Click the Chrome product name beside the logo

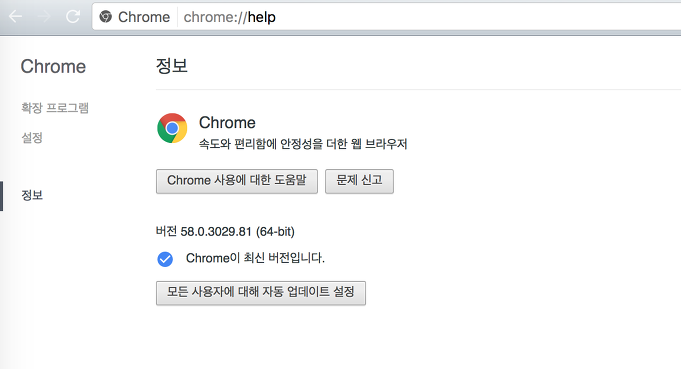point(227,122)
